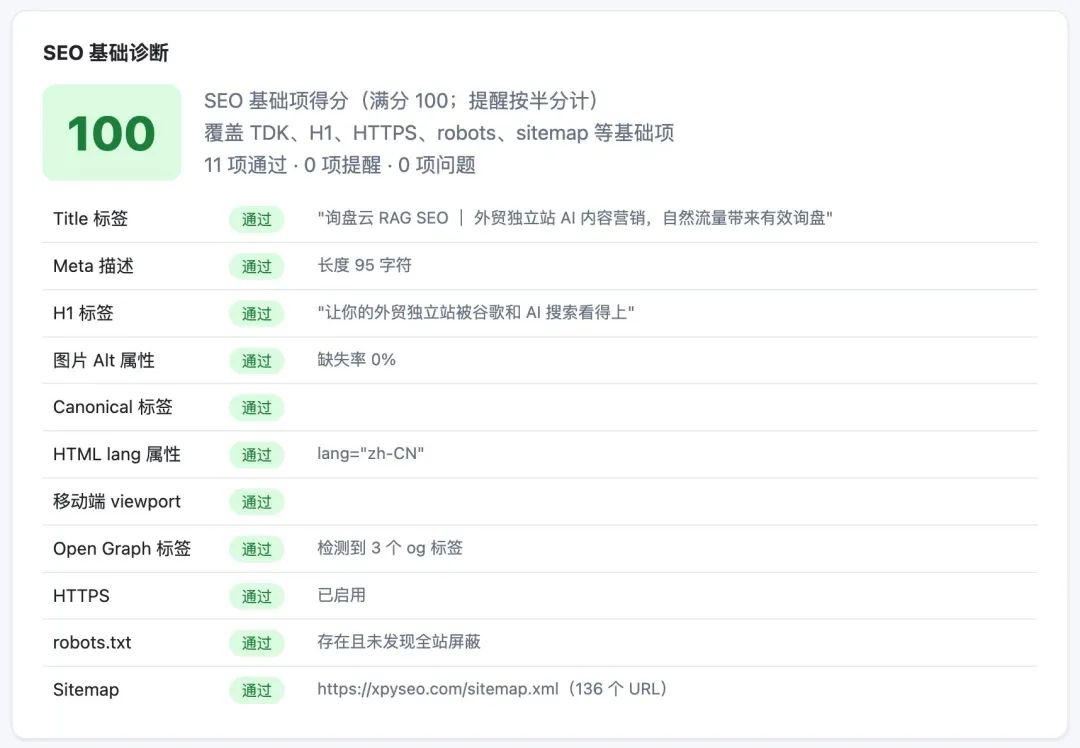Click the pass badge for 移动端 viewport

click(256, 502)
